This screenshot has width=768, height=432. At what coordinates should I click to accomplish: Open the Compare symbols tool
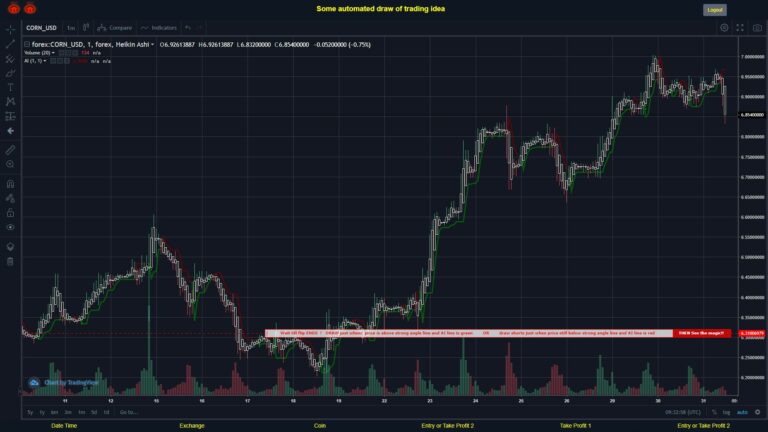[x=115, y=27]
